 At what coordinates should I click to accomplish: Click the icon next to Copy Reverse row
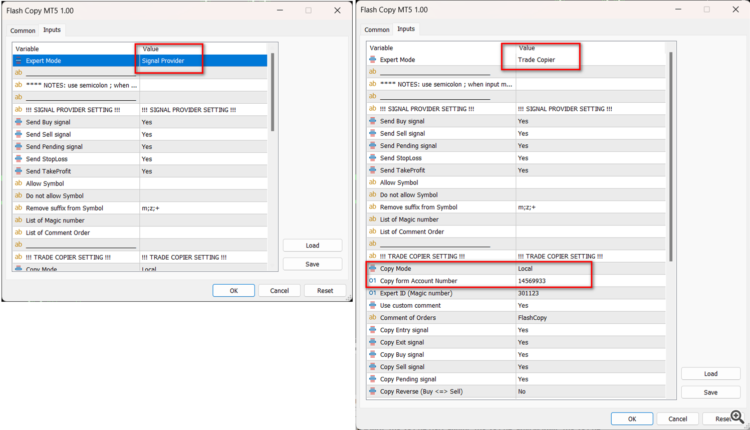pos(372,392)
